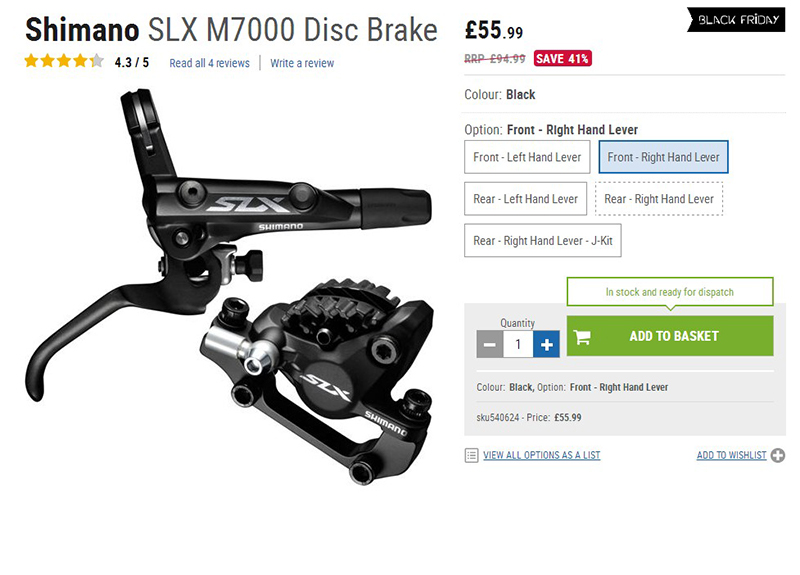This screenshot has width=800, height=575.
Task: Decrease quantity with the minus button
Action: 490,344
